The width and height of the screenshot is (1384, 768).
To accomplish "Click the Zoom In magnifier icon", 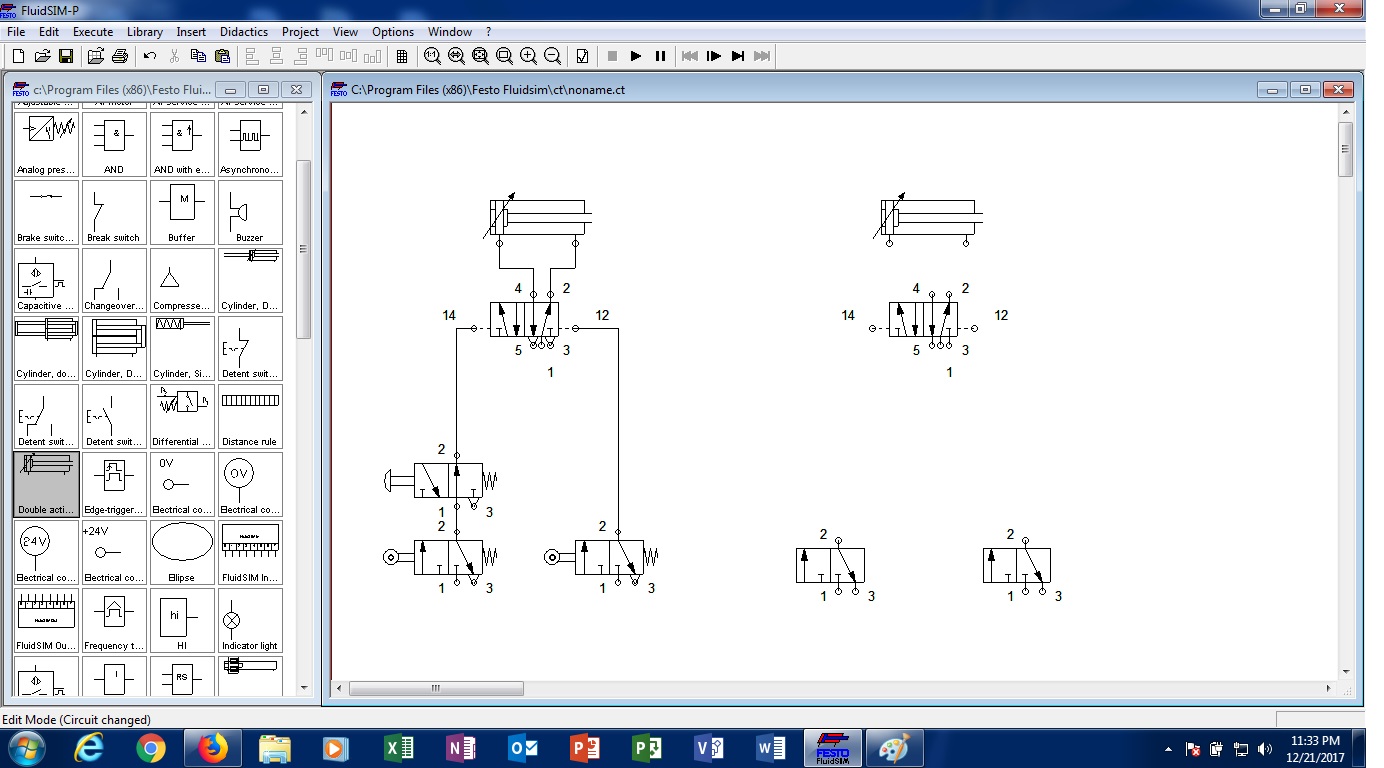I will coord(528,56).
